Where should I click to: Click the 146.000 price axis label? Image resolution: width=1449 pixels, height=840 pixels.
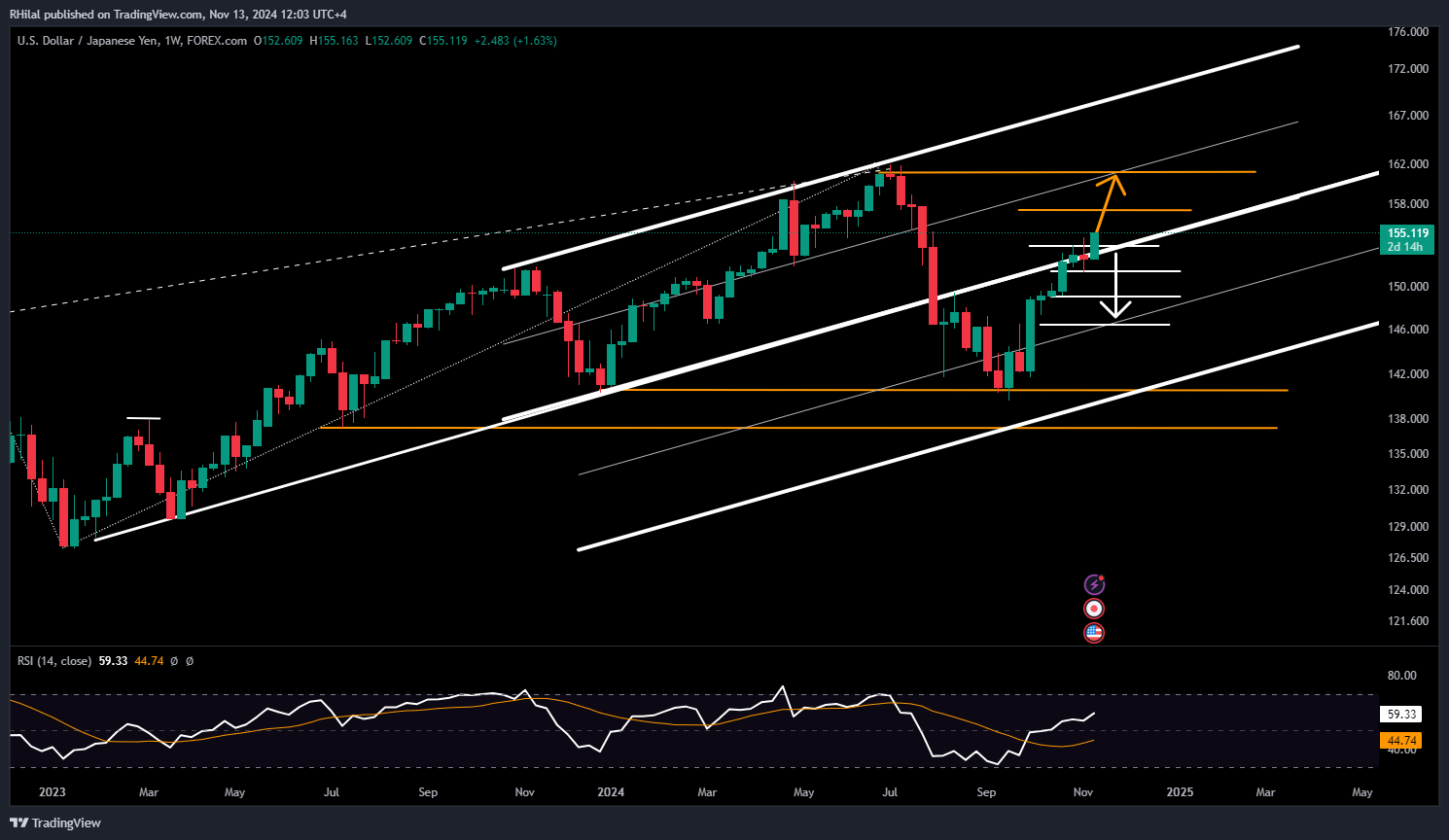pyautogui.click(x=1407, y=330)
